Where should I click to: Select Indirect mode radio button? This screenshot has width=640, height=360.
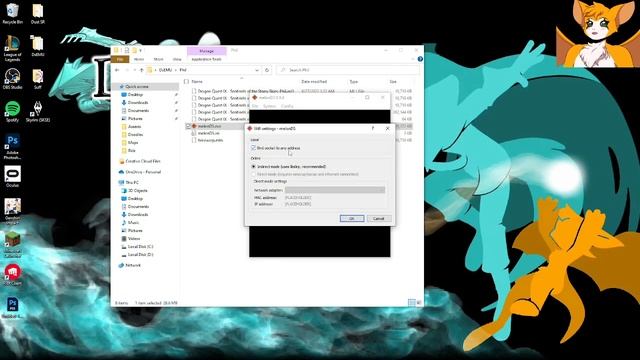click(253, 167)
